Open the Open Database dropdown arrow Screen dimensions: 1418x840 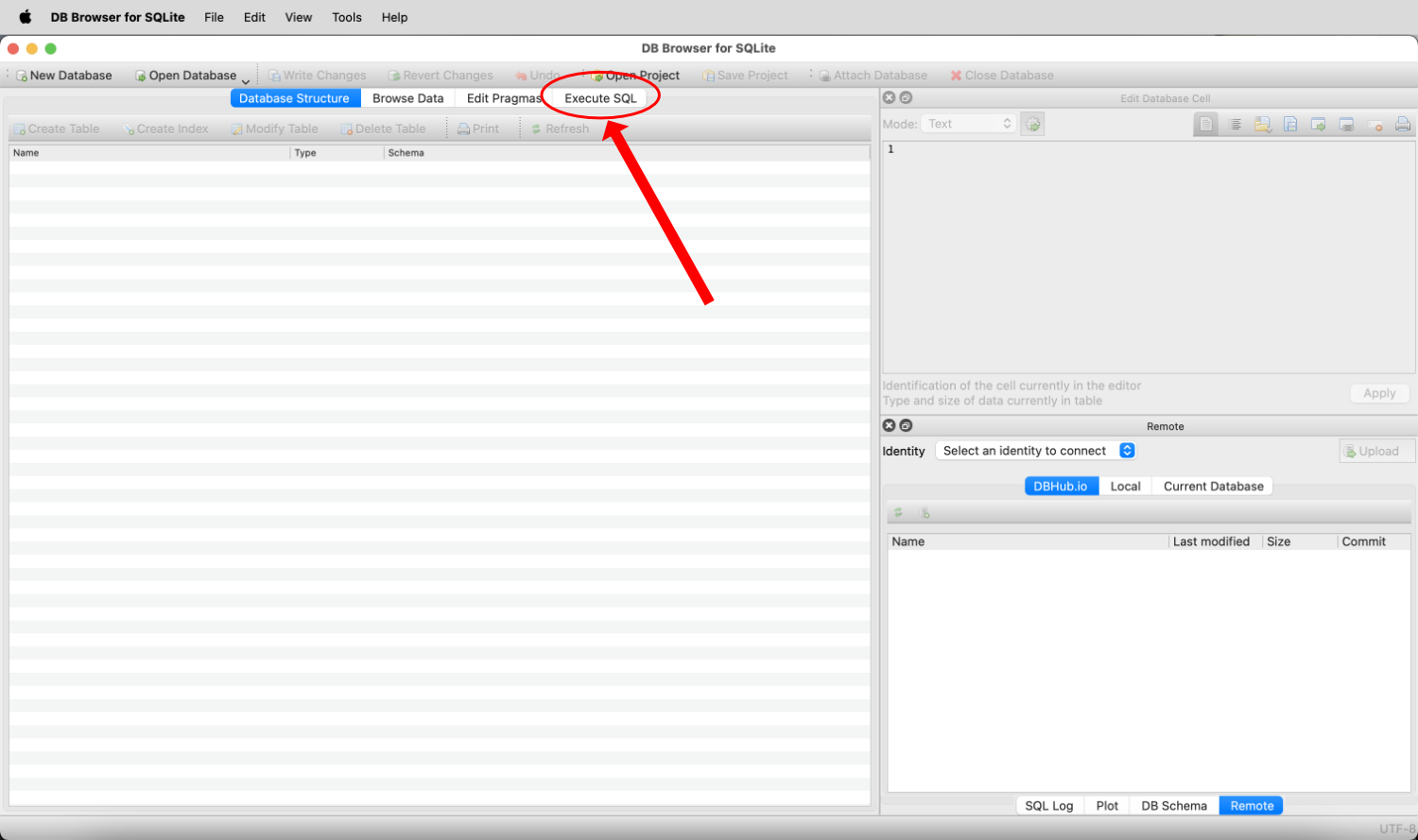click(x=246, y=80)
